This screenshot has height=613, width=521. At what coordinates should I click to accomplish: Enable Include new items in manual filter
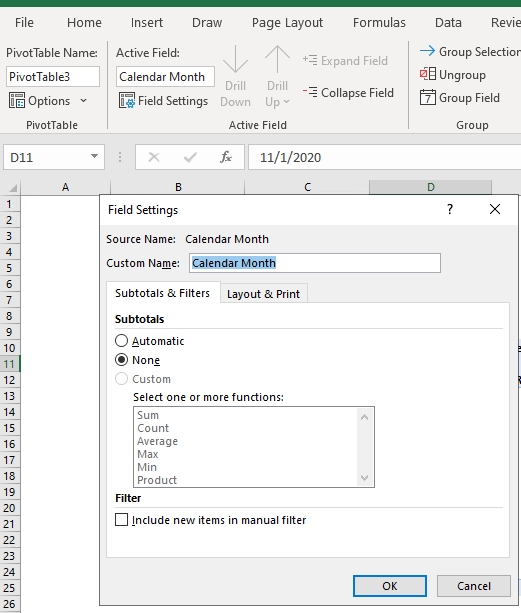pyautogui.click(x=121, y=520)
